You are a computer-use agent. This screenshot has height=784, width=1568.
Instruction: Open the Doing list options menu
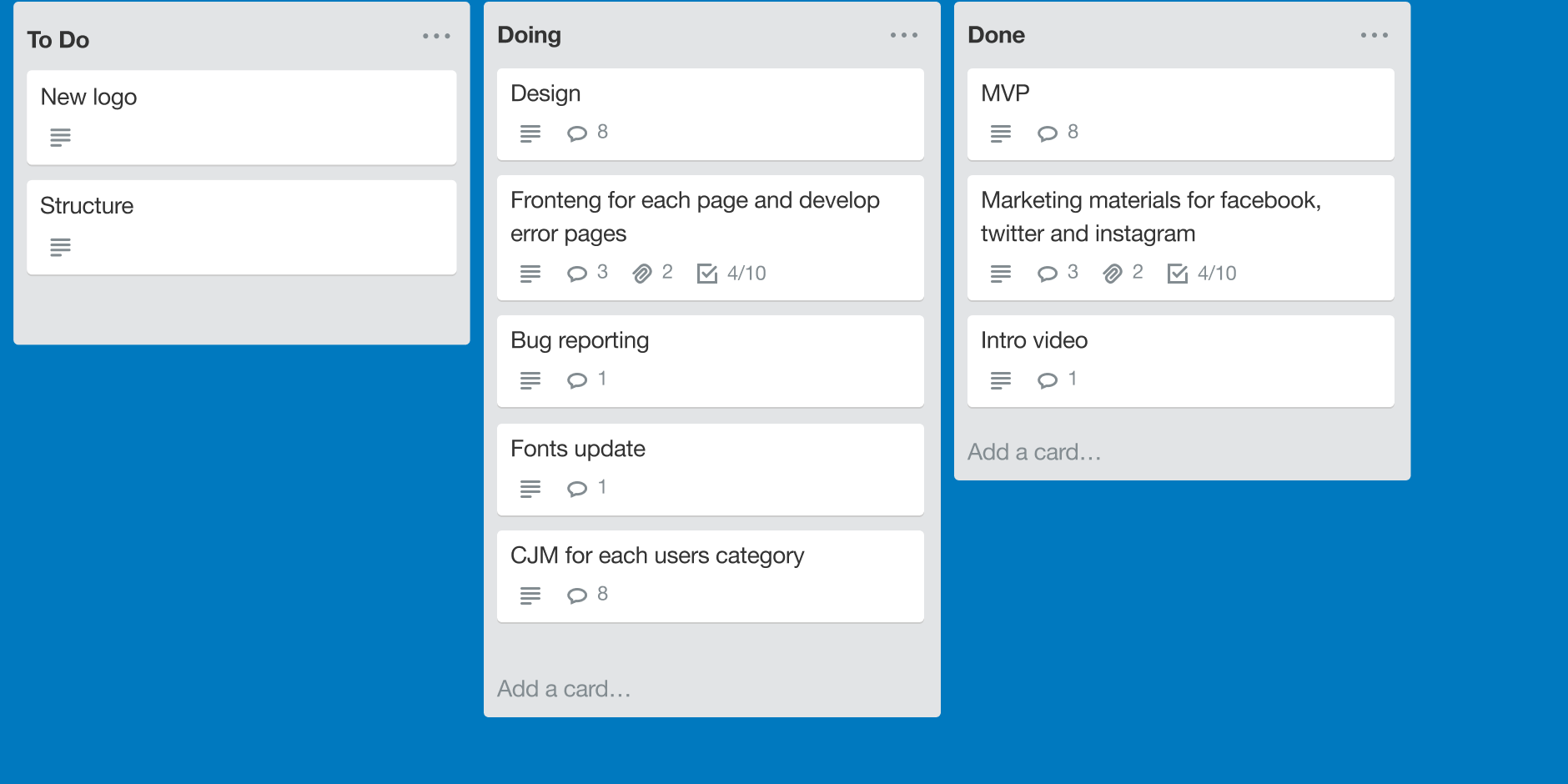click(x=904, y=35)
